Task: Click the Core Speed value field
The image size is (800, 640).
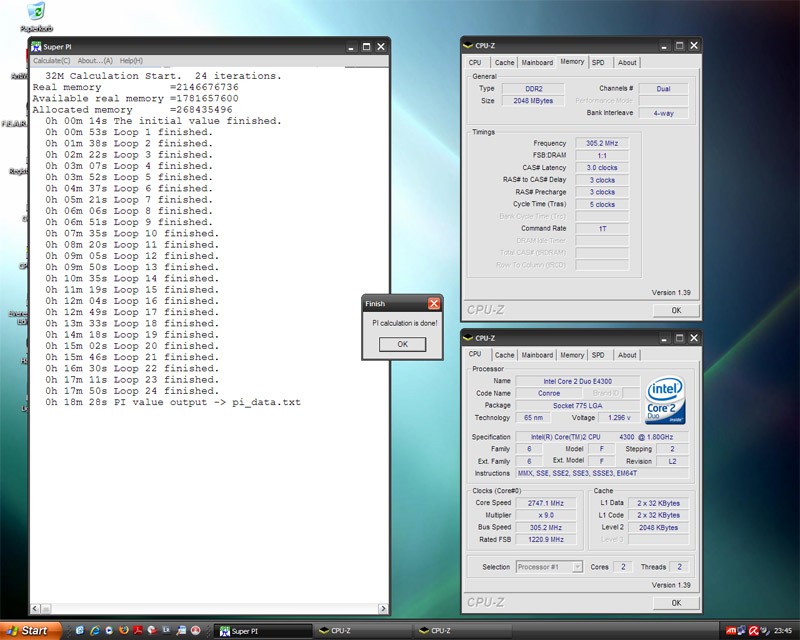Action: pyautogui.click(x=548, y=503)
